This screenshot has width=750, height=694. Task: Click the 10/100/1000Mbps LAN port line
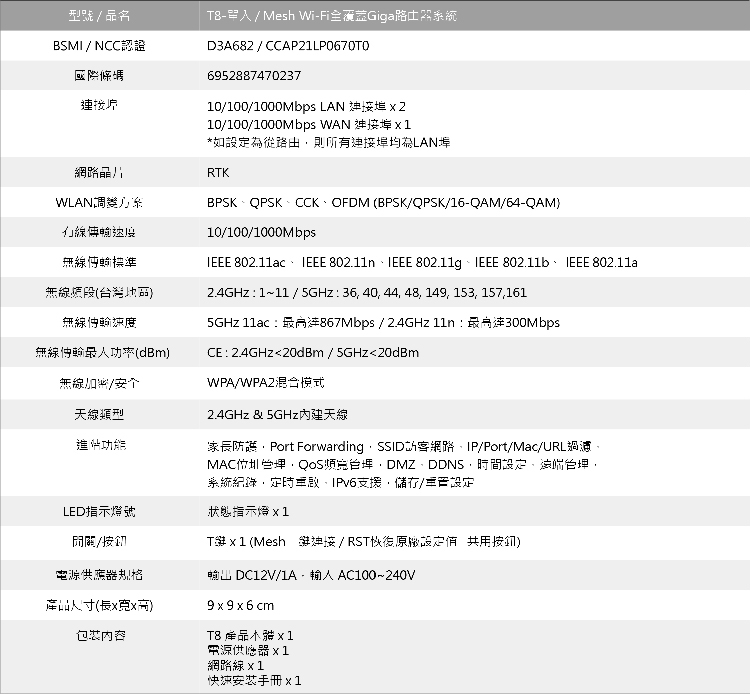(306, 106)
